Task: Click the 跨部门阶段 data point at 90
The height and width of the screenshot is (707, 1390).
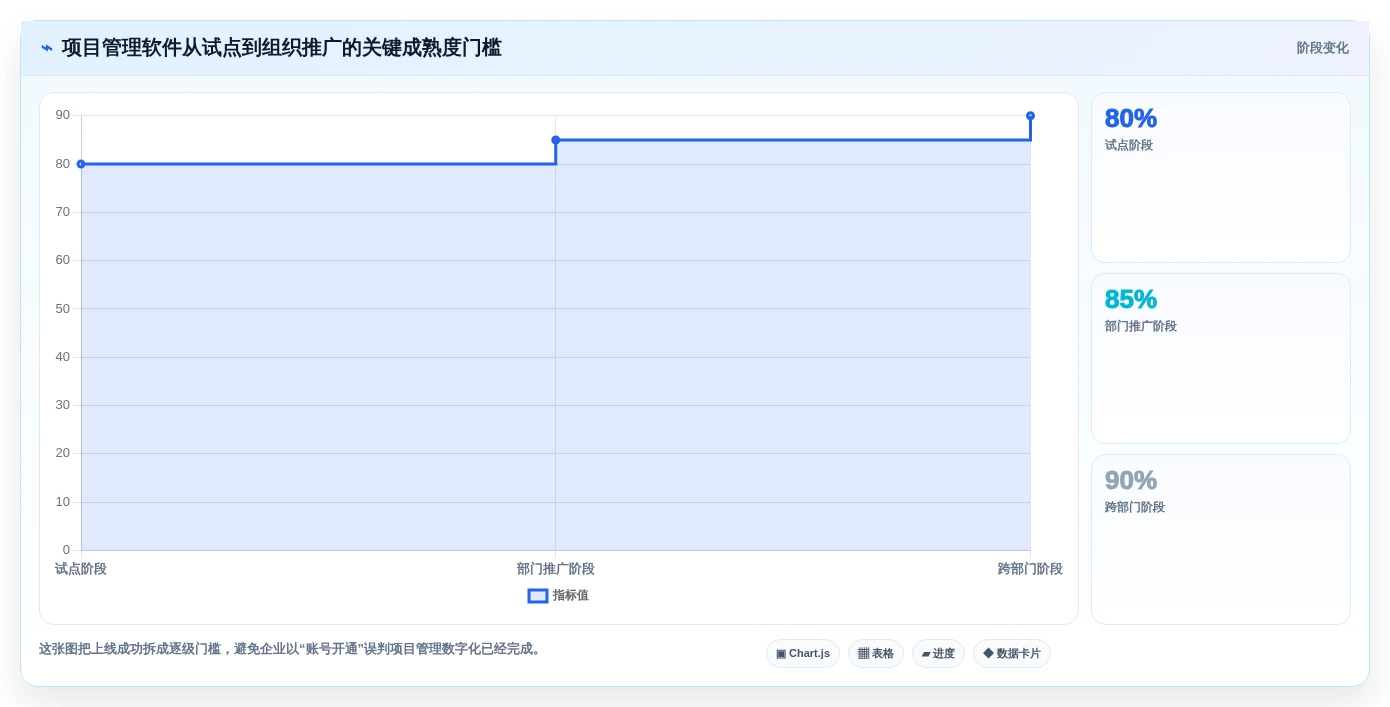Action: (x=1030, y=116)
